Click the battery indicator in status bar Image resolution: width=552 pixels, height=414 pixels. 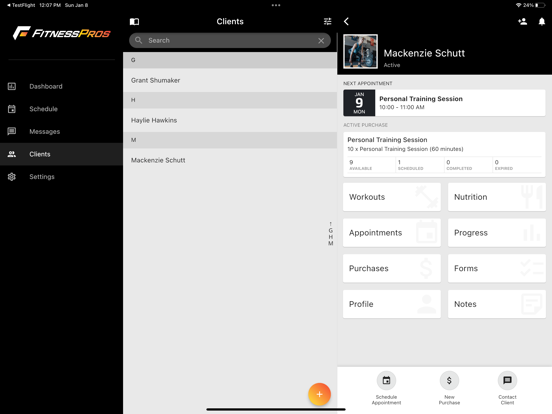[540, 5]
